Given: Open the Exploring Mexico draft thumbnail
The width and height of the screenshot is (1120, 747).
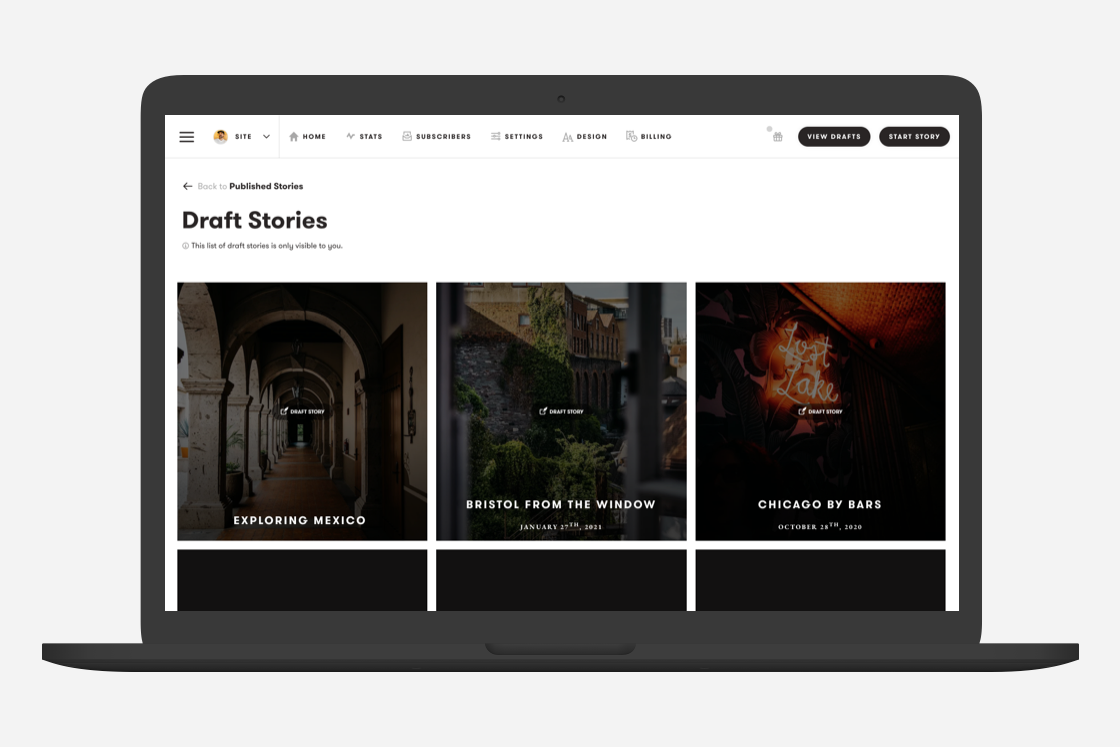Looking at the screenshot, I should tap(302, 411).
